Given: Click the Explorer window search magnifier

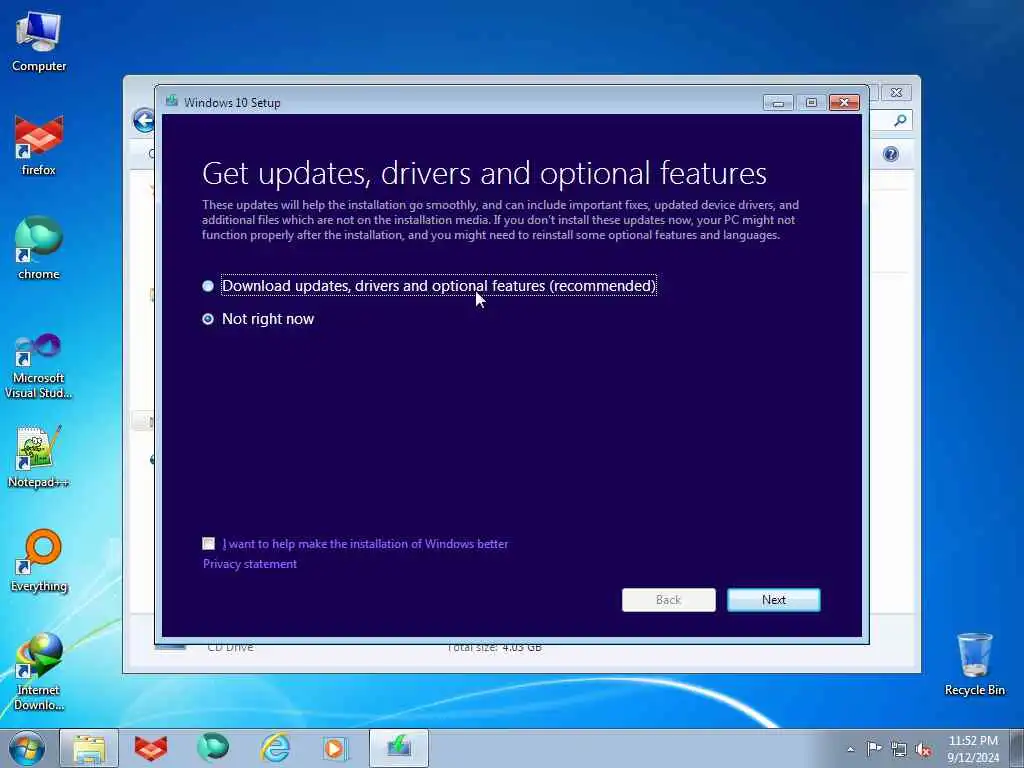Looking at the screenshot, I should pos(900,120).
